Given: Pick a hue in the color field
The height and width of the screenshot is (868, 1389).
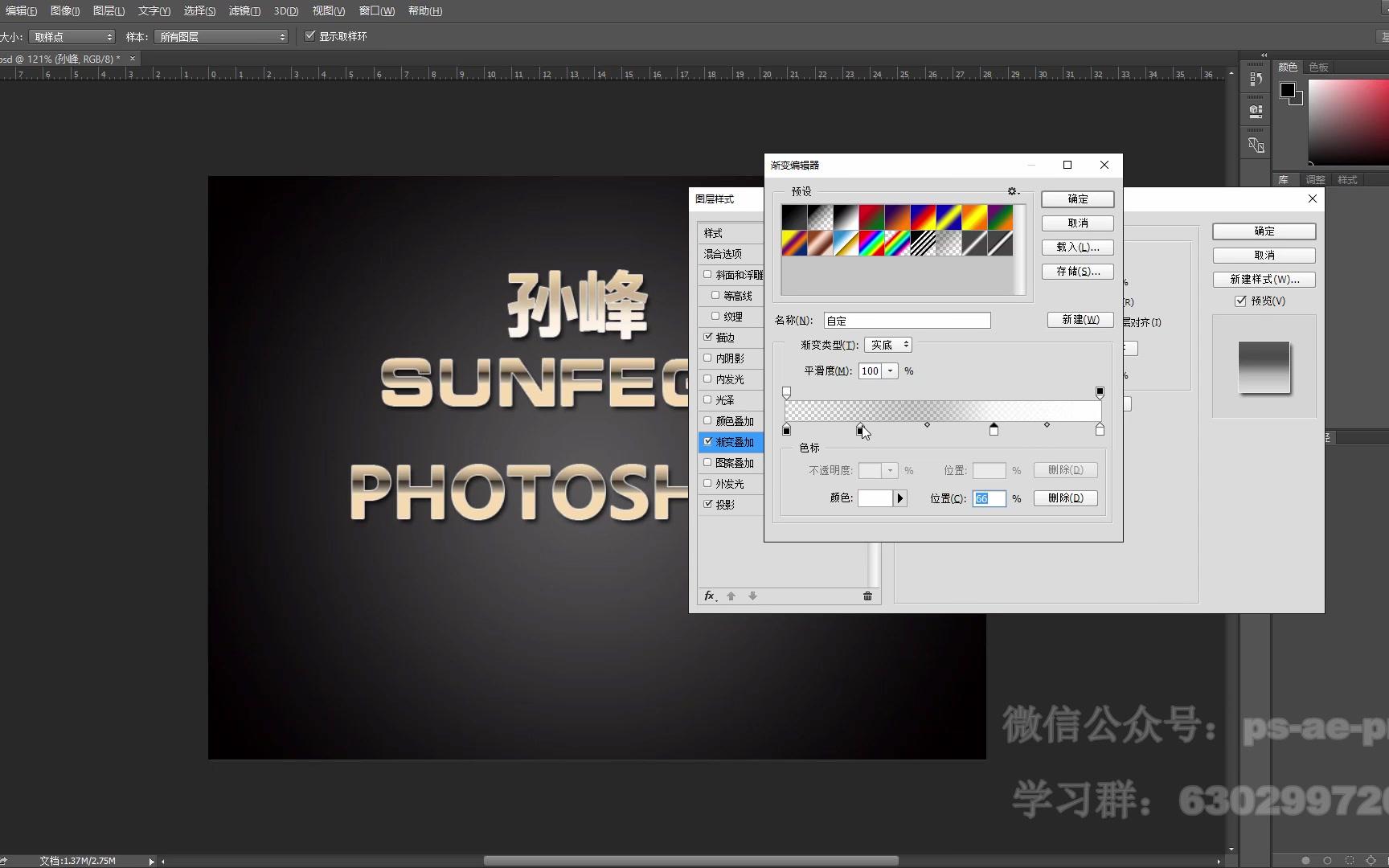Looking at the screenshot, I should point(1348,122).
